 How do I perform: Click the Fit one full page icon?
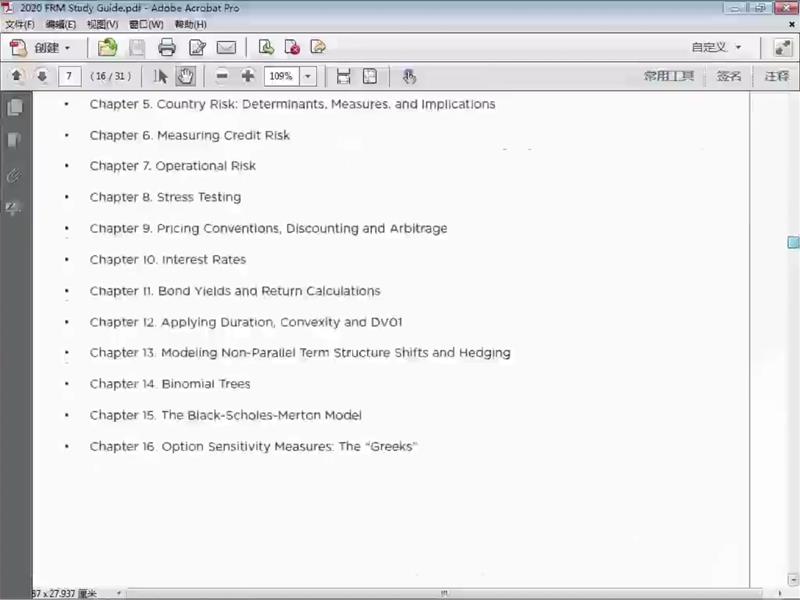click(370, 76)
